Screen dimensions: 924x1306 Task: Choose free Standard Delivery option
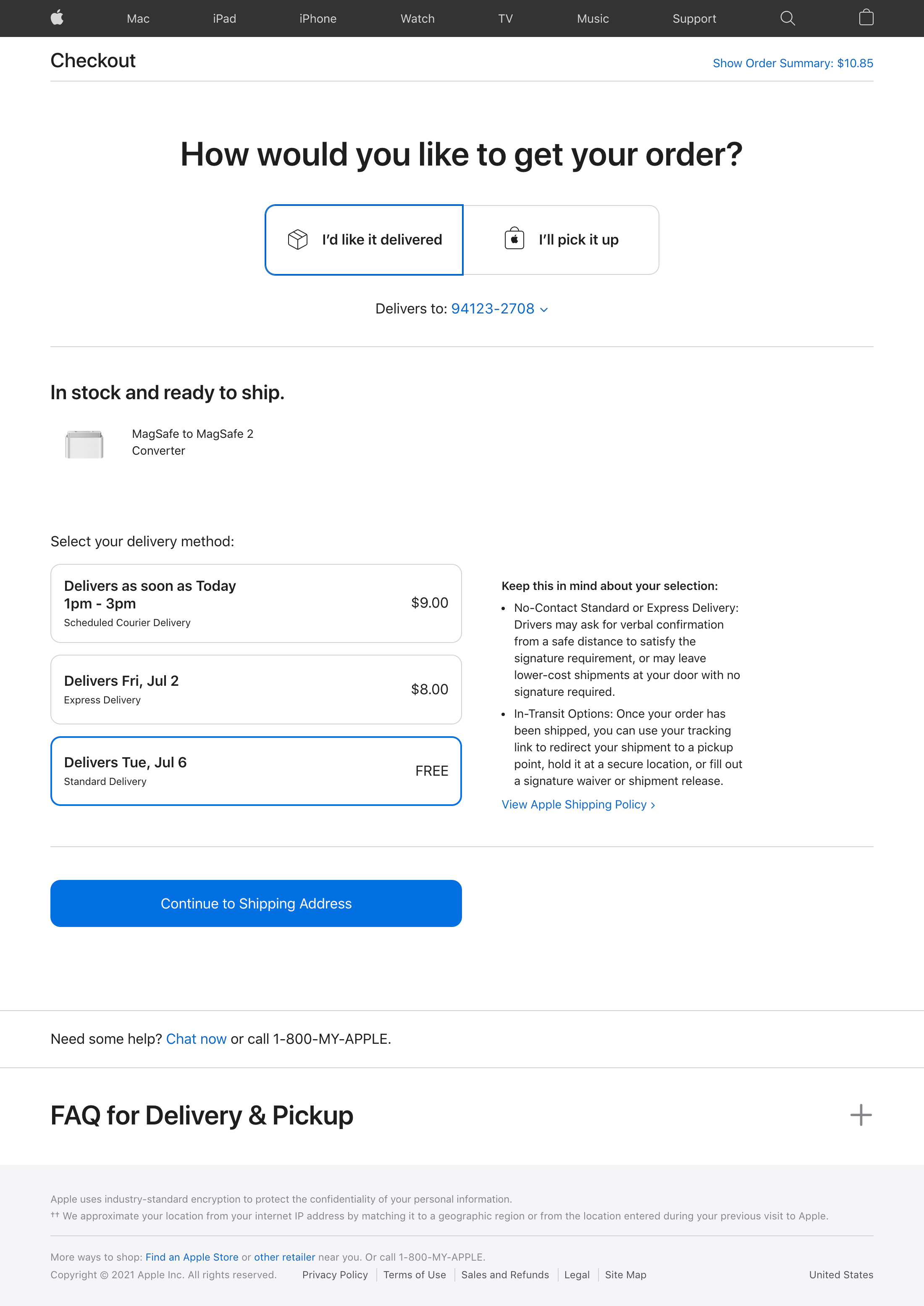(x=256, y=771)
